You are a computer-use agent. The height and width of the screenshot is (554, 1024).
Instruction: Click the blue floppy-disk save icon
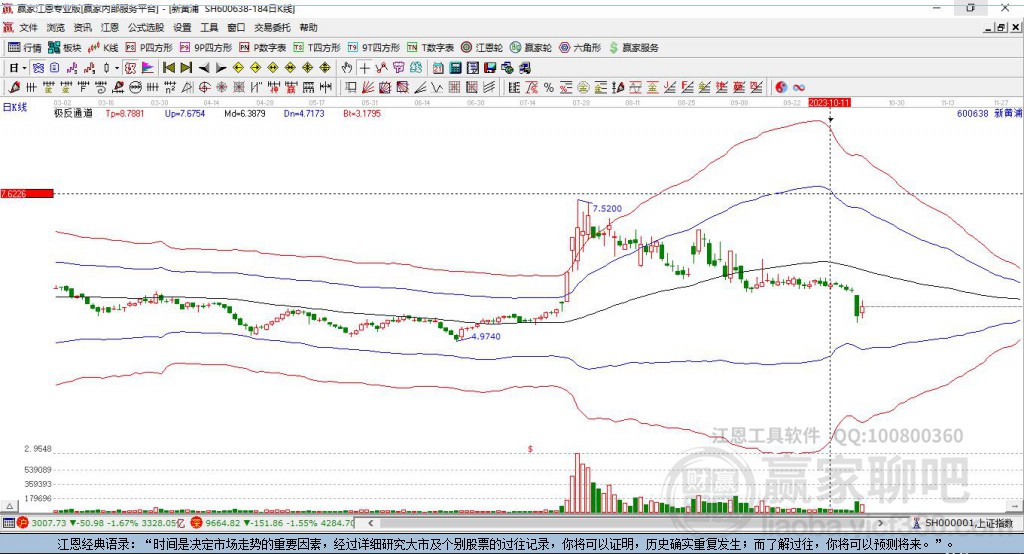(x=490, y=68)
